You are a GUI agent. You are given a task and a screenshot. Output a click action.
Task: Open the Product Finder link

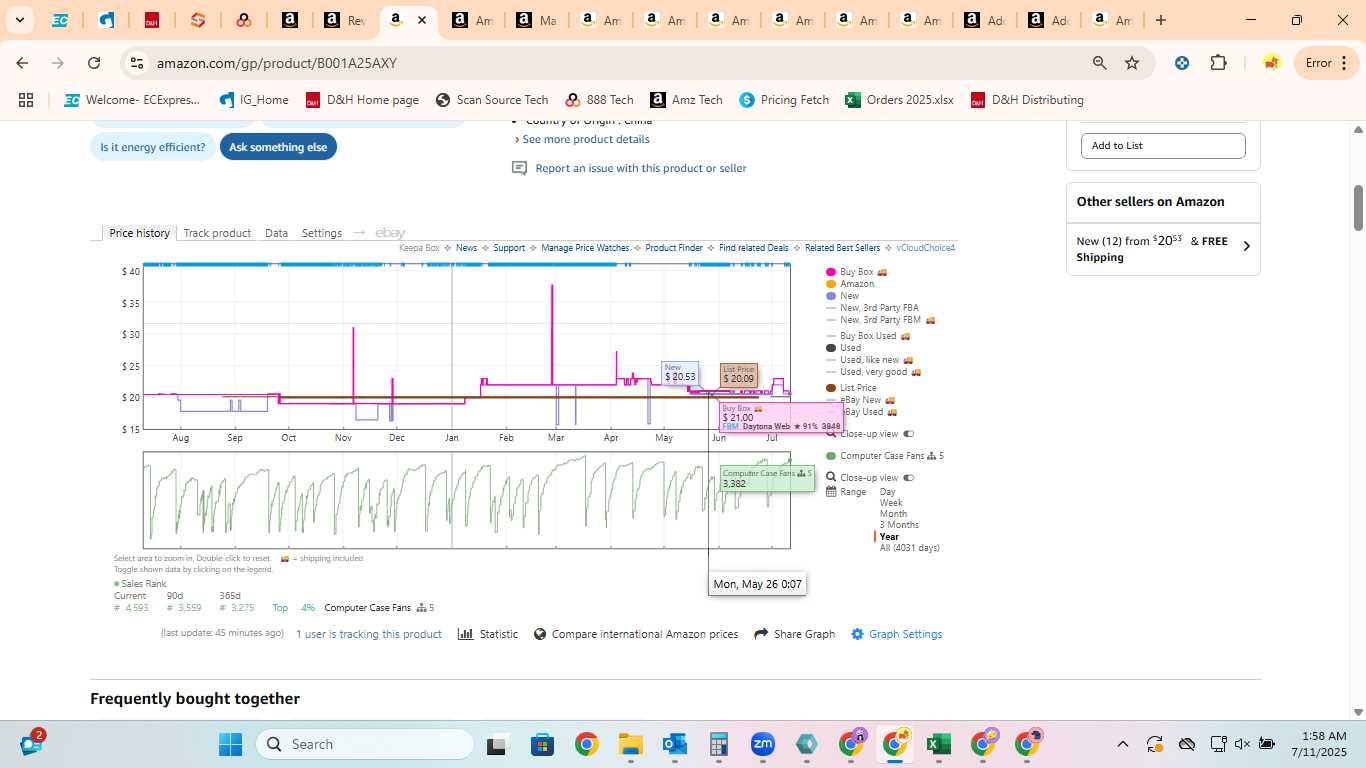coord(674,248)
